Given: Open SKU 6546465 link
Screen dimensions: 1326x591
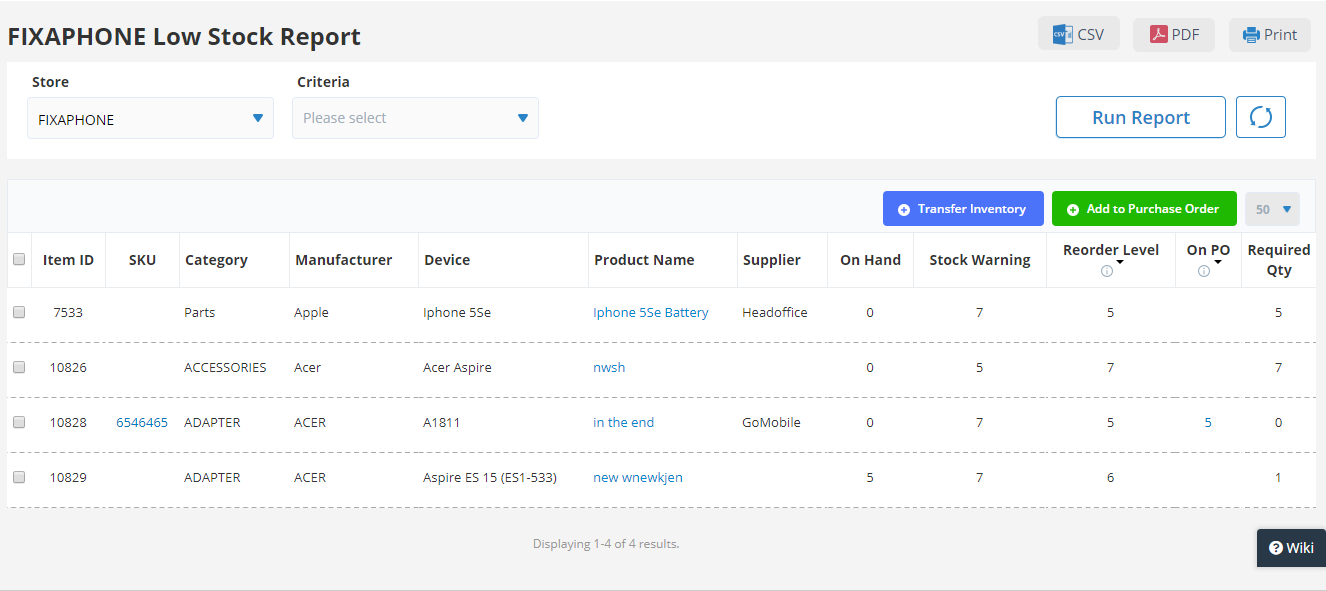Looking at the screenshot, I should tap(142, 423).
